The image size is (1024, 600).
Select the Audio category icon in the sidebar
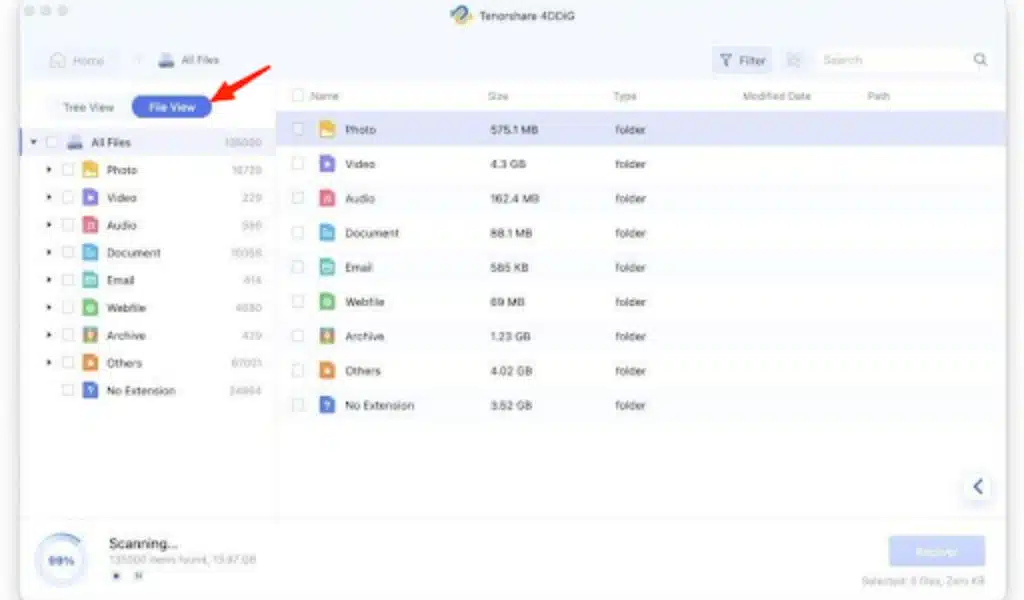click(88, 225)
